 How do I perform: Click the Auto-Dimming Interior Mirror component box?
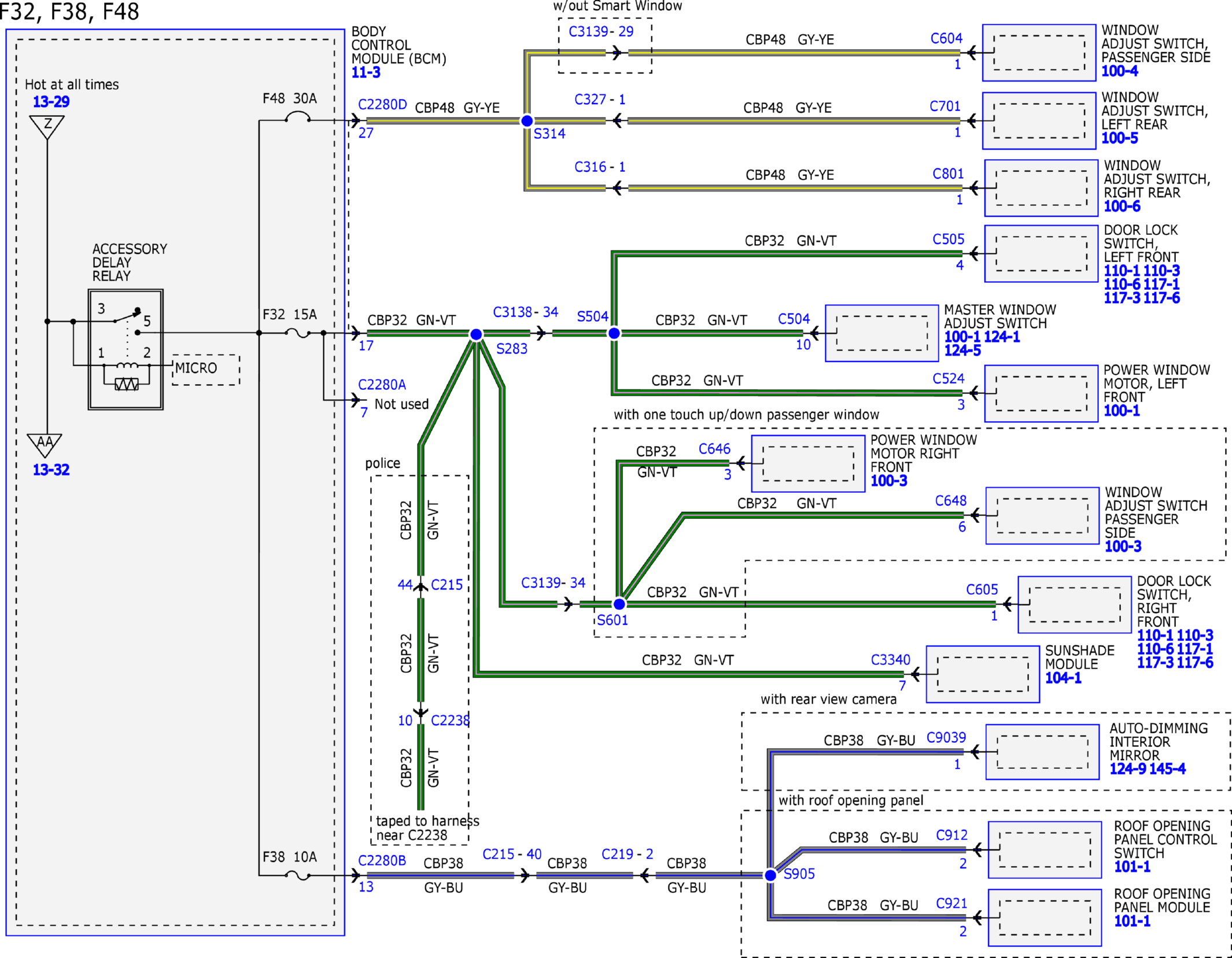point(1042,752)
